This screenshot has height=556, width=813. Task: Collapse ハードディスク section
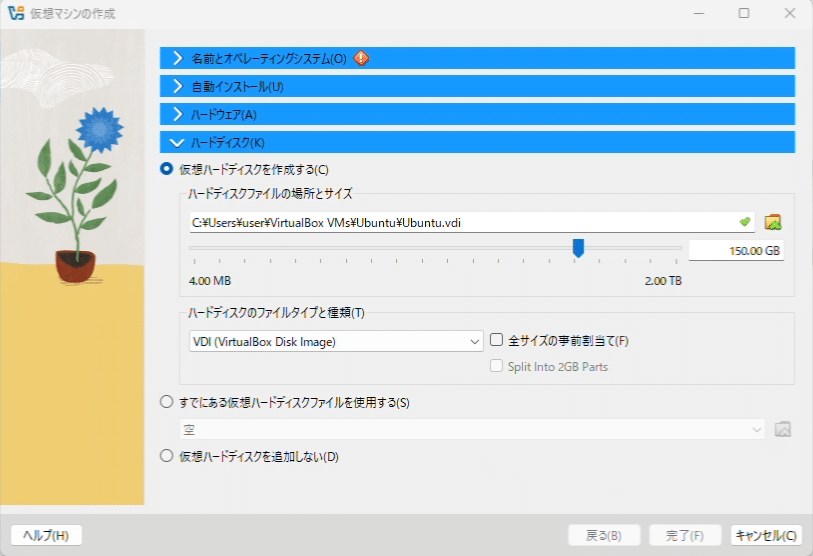coord(477,142)
